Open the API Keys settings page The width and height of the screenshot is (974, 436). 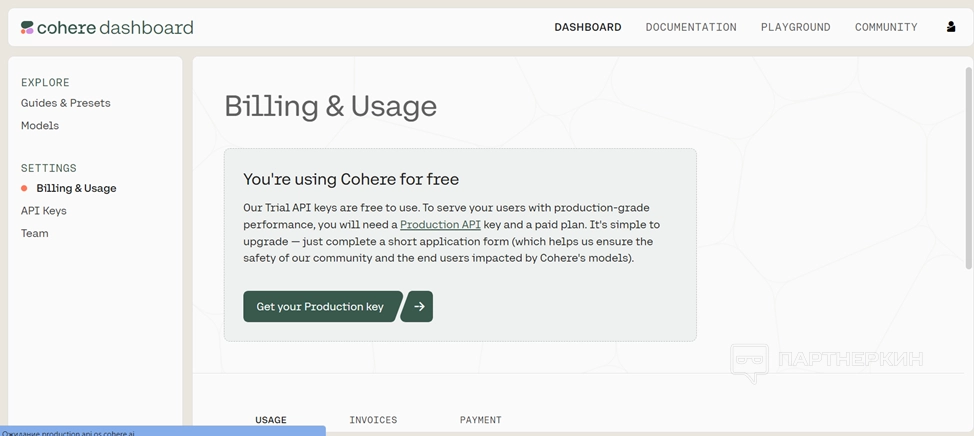44,211
